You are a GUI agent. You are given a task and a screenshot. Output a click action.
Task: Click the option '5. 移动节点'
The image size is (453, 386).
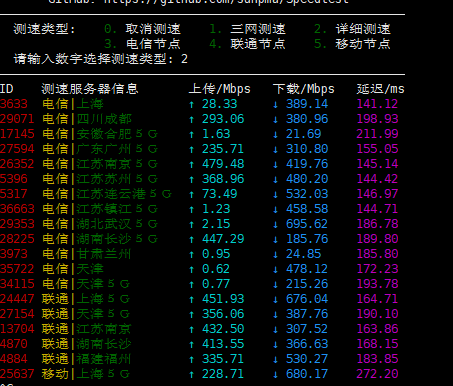tap(352, 44)
